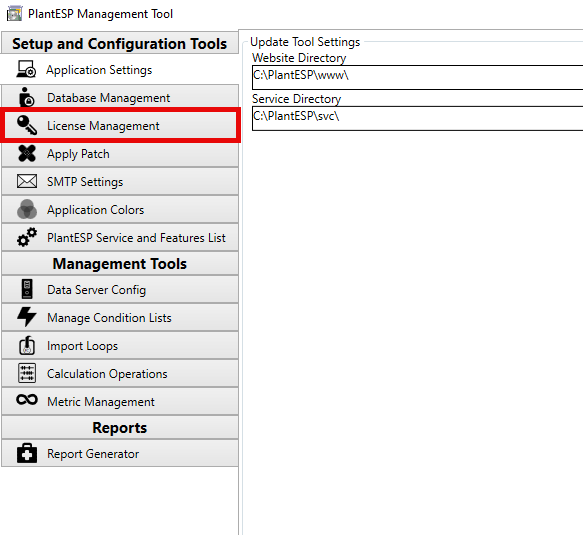This screenshot has width=583, height=535.
Task: Click the Service Directory input field
Action: 417,118
